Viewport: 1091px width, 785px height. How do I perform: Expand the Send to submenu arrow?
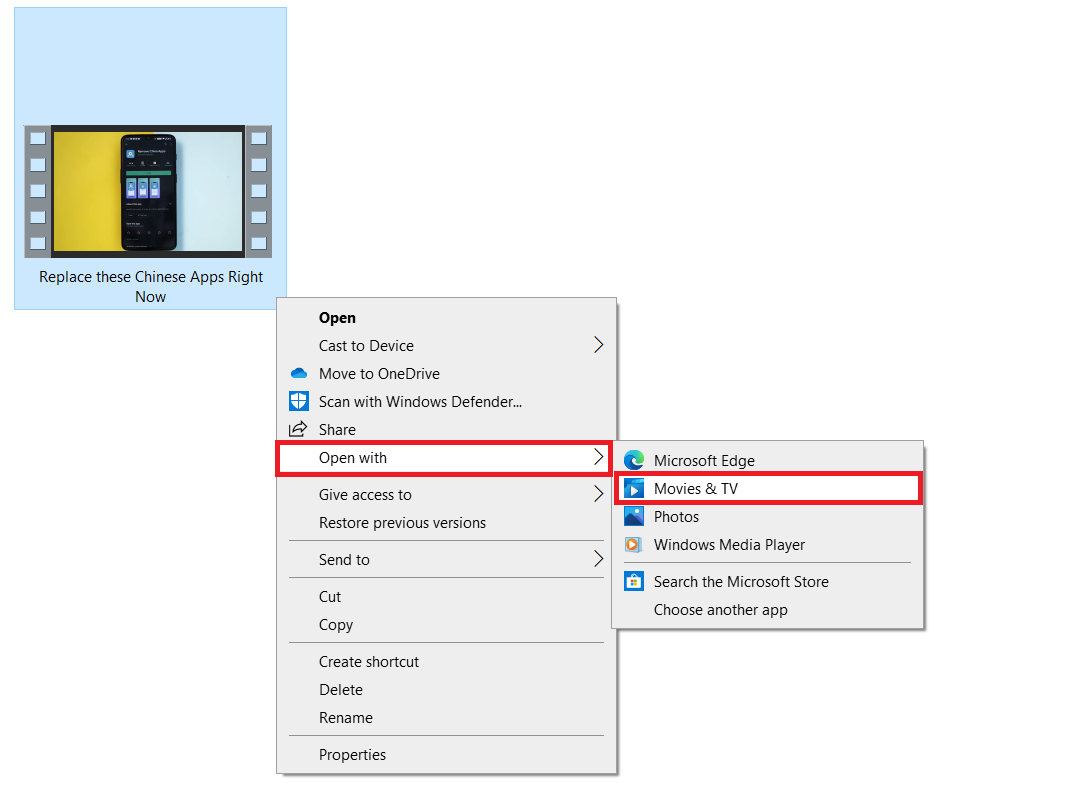(598, 559)
